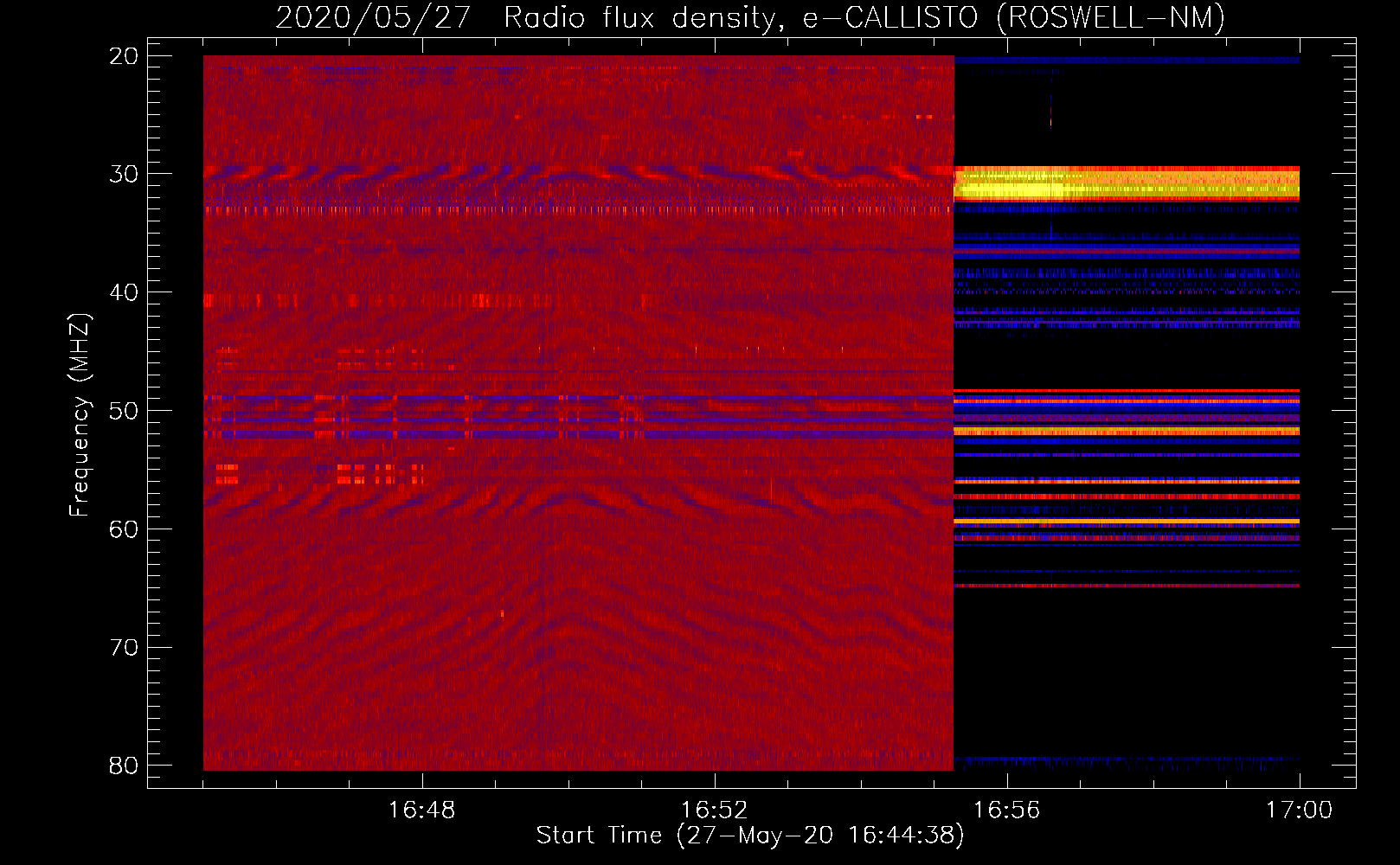Click the 80 MHz frequency tick label
This screenshot has height=865, width=1400.
(124, 766)
